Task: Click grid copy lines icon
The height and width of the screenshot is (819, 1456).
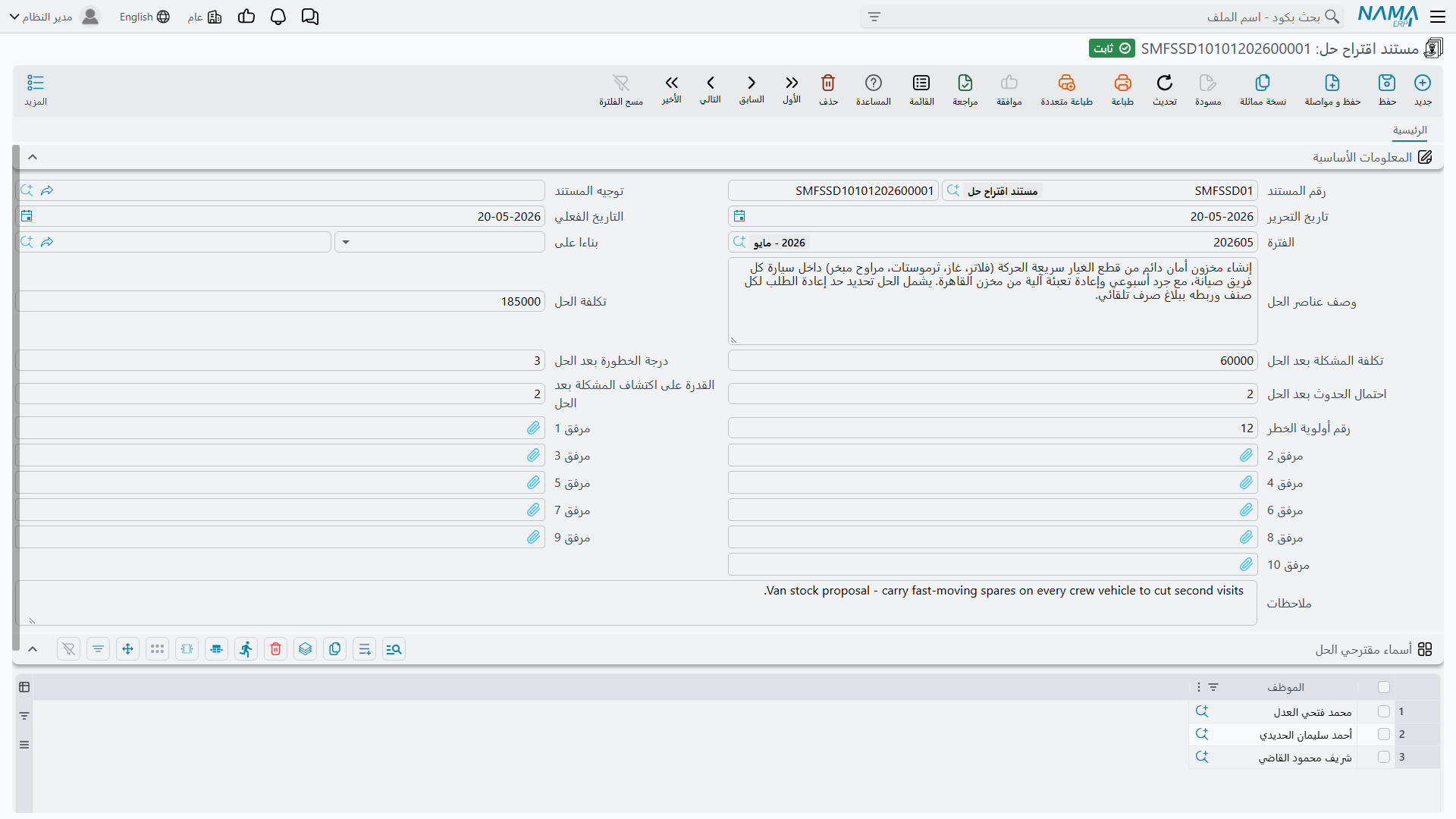Action: click(x=335, y=649)
